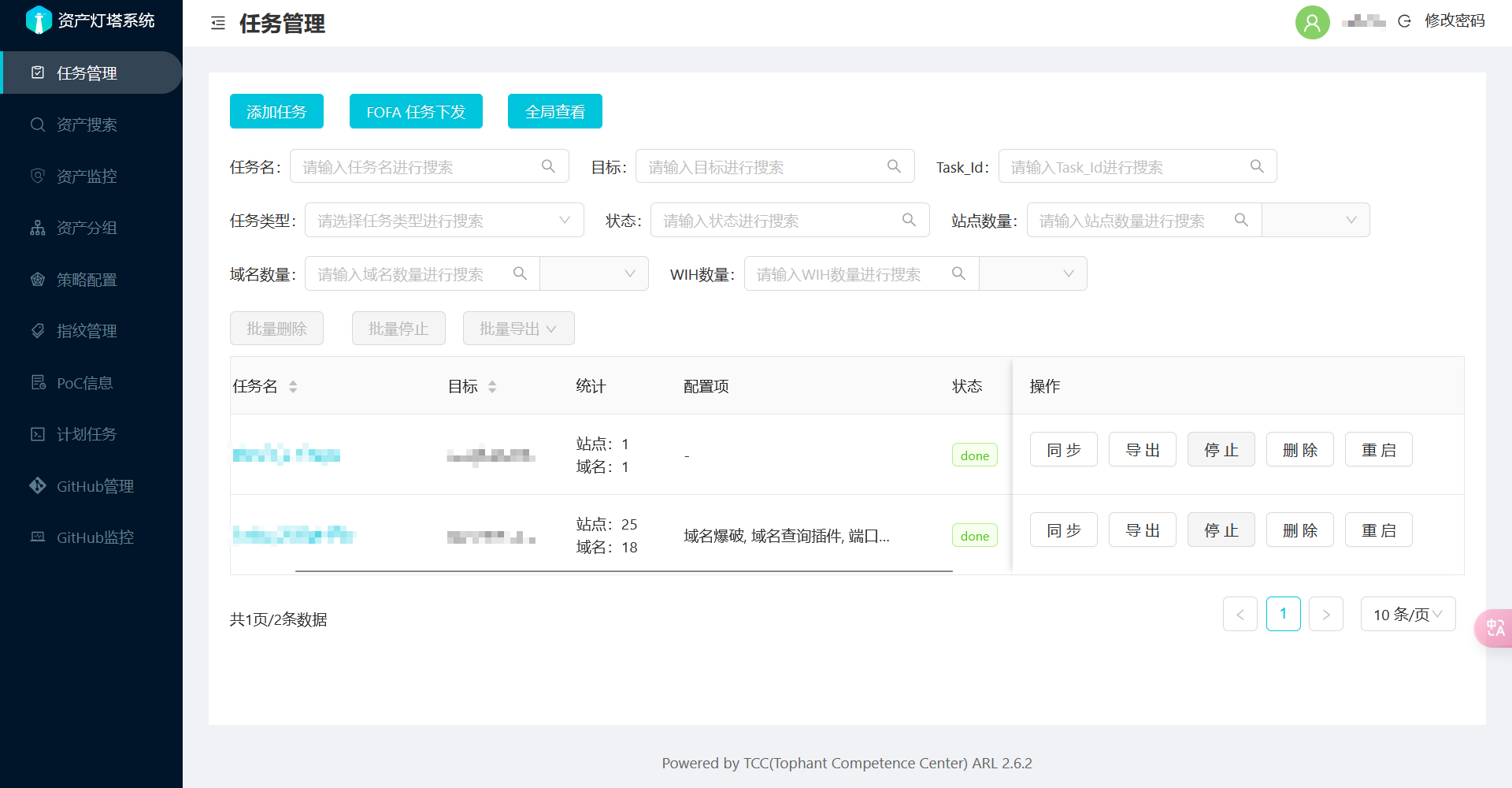Expand the 站点数量 comparison dropdown
Image resolution: width=1512 pixels, height=788 pixels.
[1315, 221]
